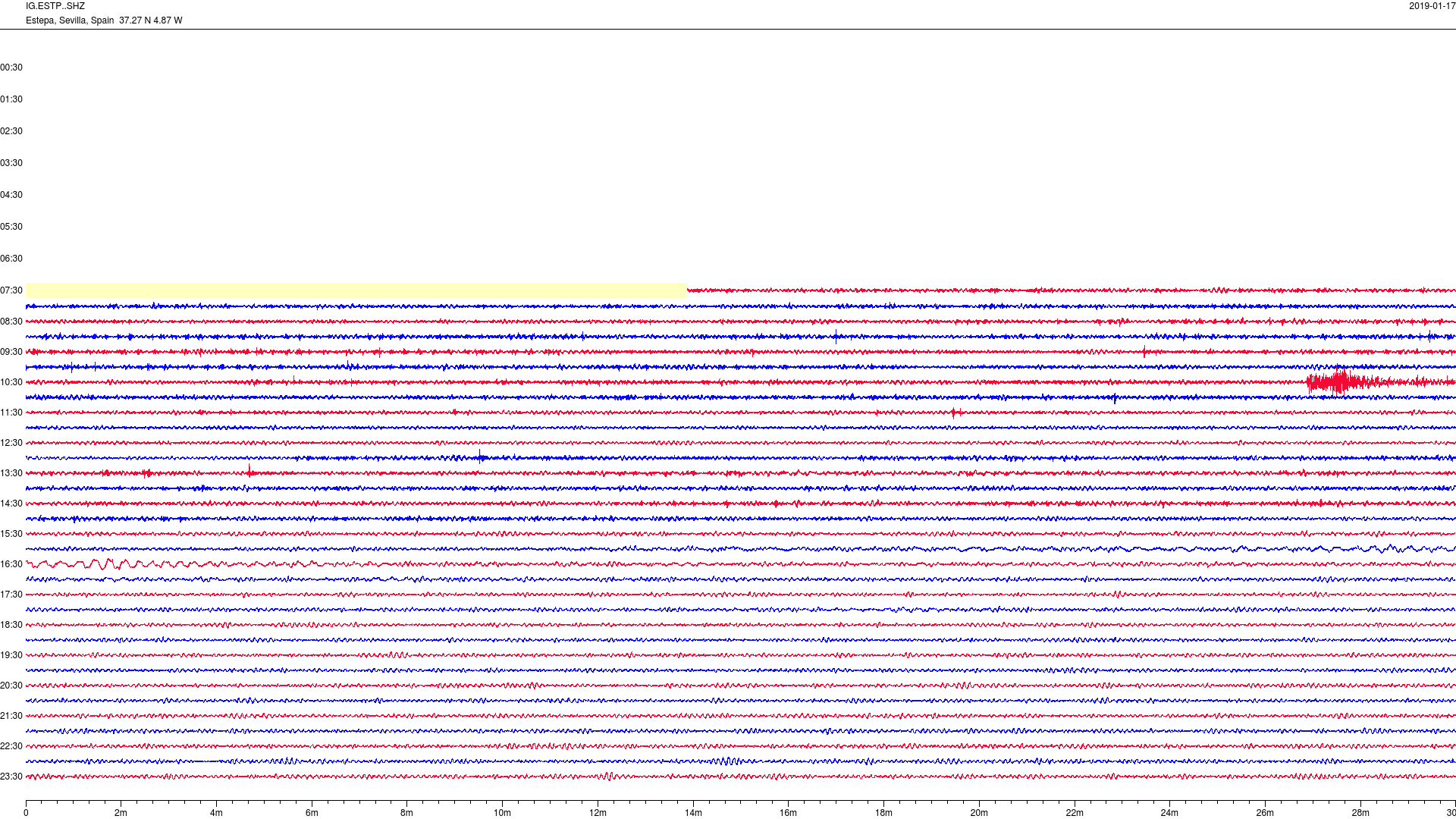Click the date label 2019-01-17
The height and width of the screenshot is (819, 1456).
tap(1432, 6)
